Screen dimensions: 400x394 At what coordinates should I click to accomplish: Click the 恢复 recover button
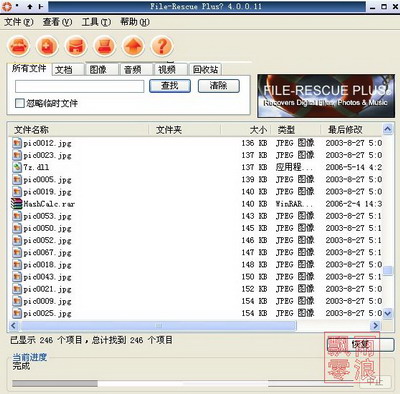[x=360, y=344]
